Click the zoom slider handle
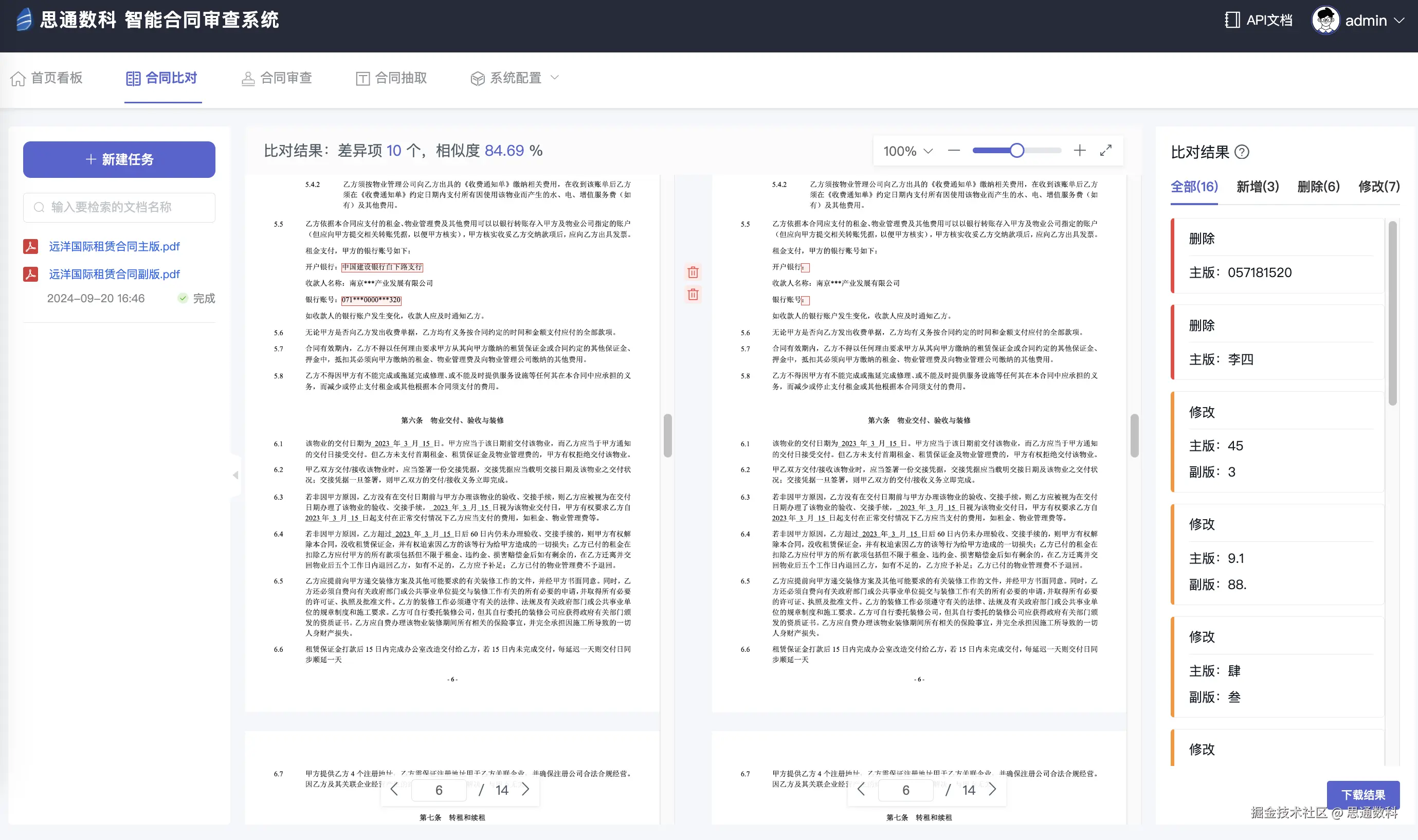This screenshot has height=840, width=1418. 1016,151
